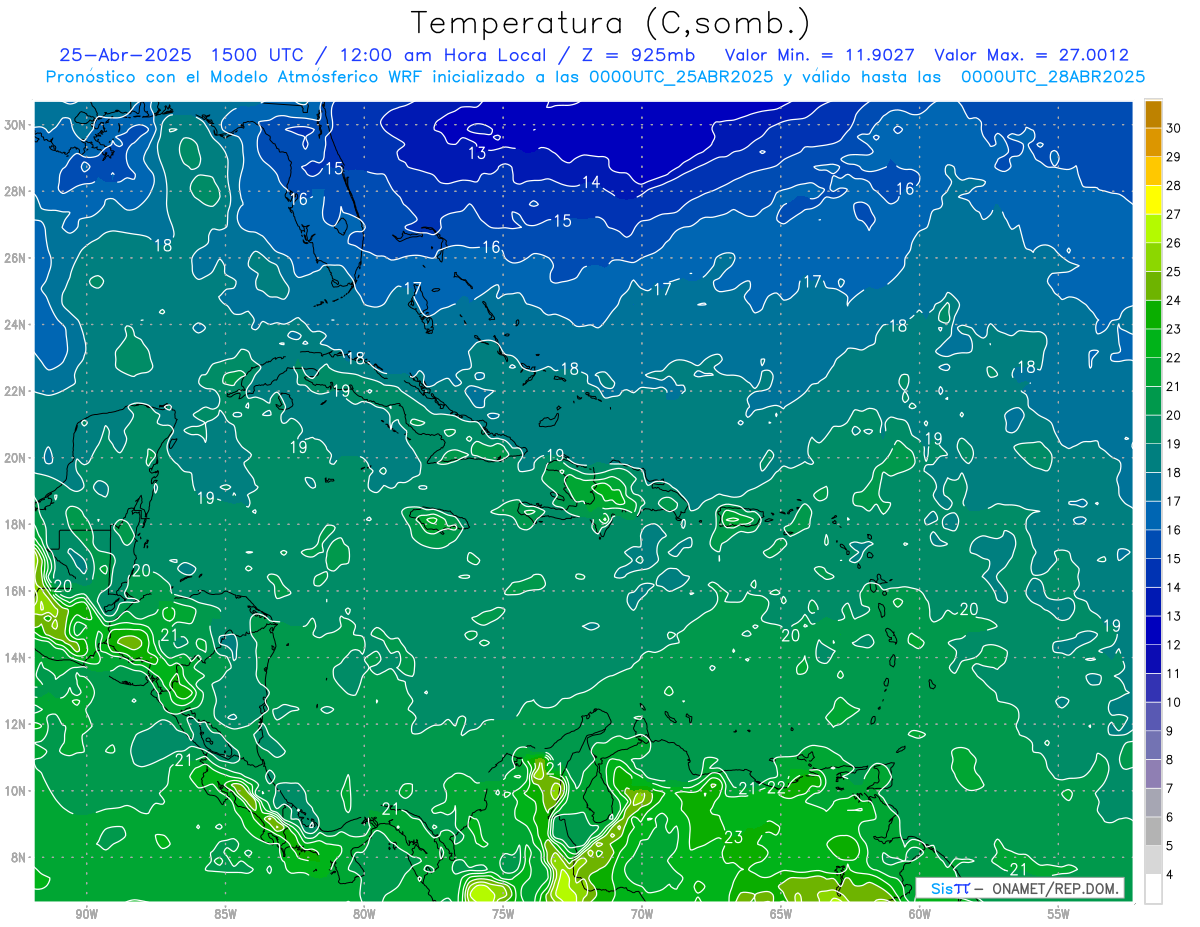Click the "22N" latitude axis label
Image resolution: width=1200 pixels, height=927 pixels.
[15, 391]
